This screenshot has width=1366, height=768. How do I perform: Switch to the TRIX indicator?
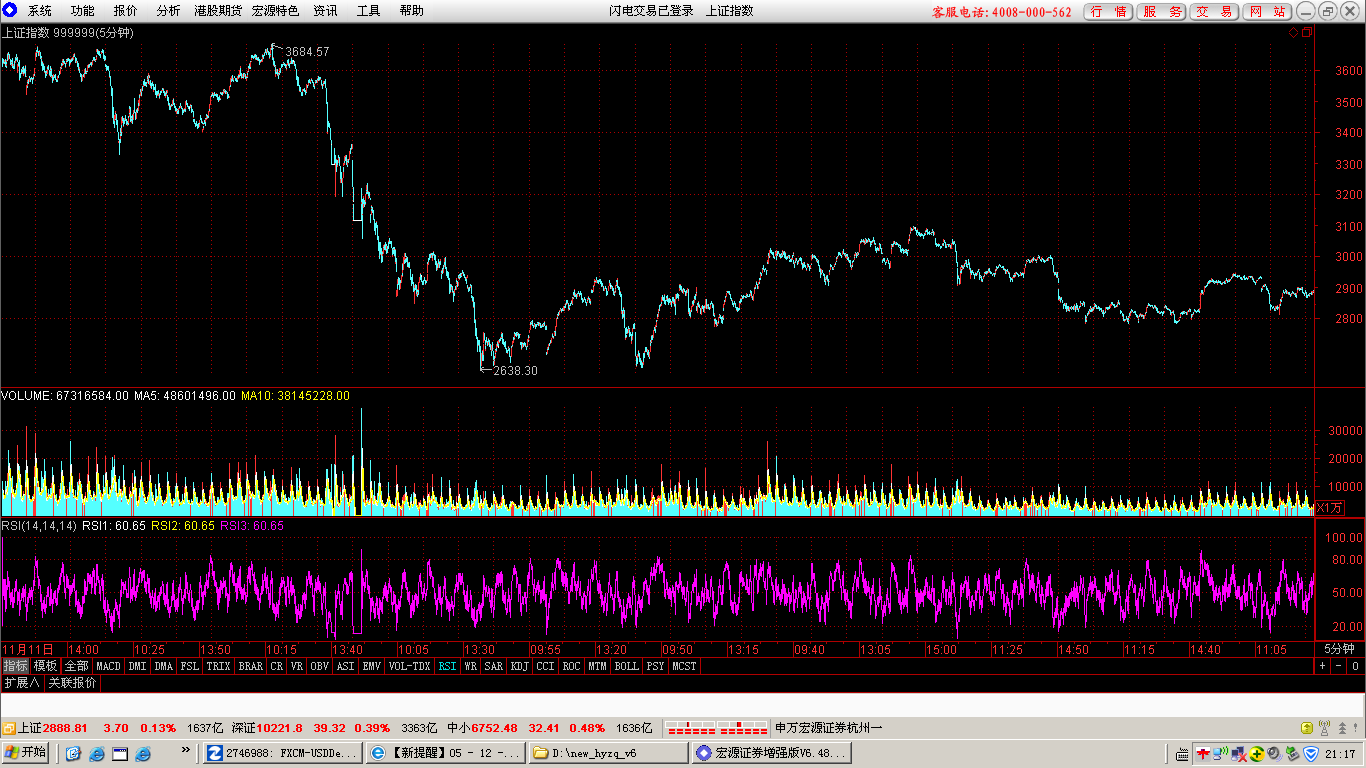click(x=218, y=666)
